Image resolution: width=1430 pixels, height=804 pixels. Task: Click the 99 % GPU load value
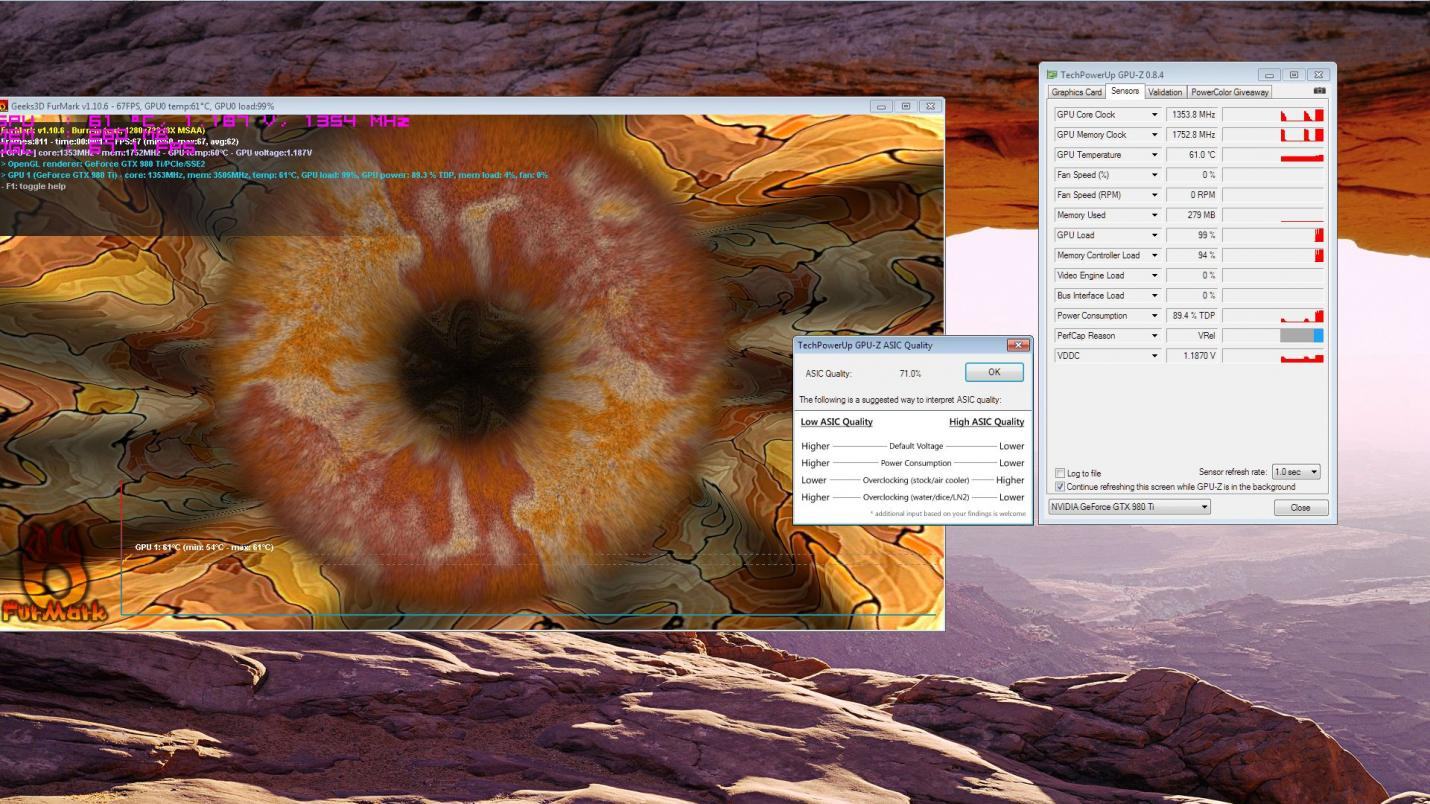coord(1192,235)
